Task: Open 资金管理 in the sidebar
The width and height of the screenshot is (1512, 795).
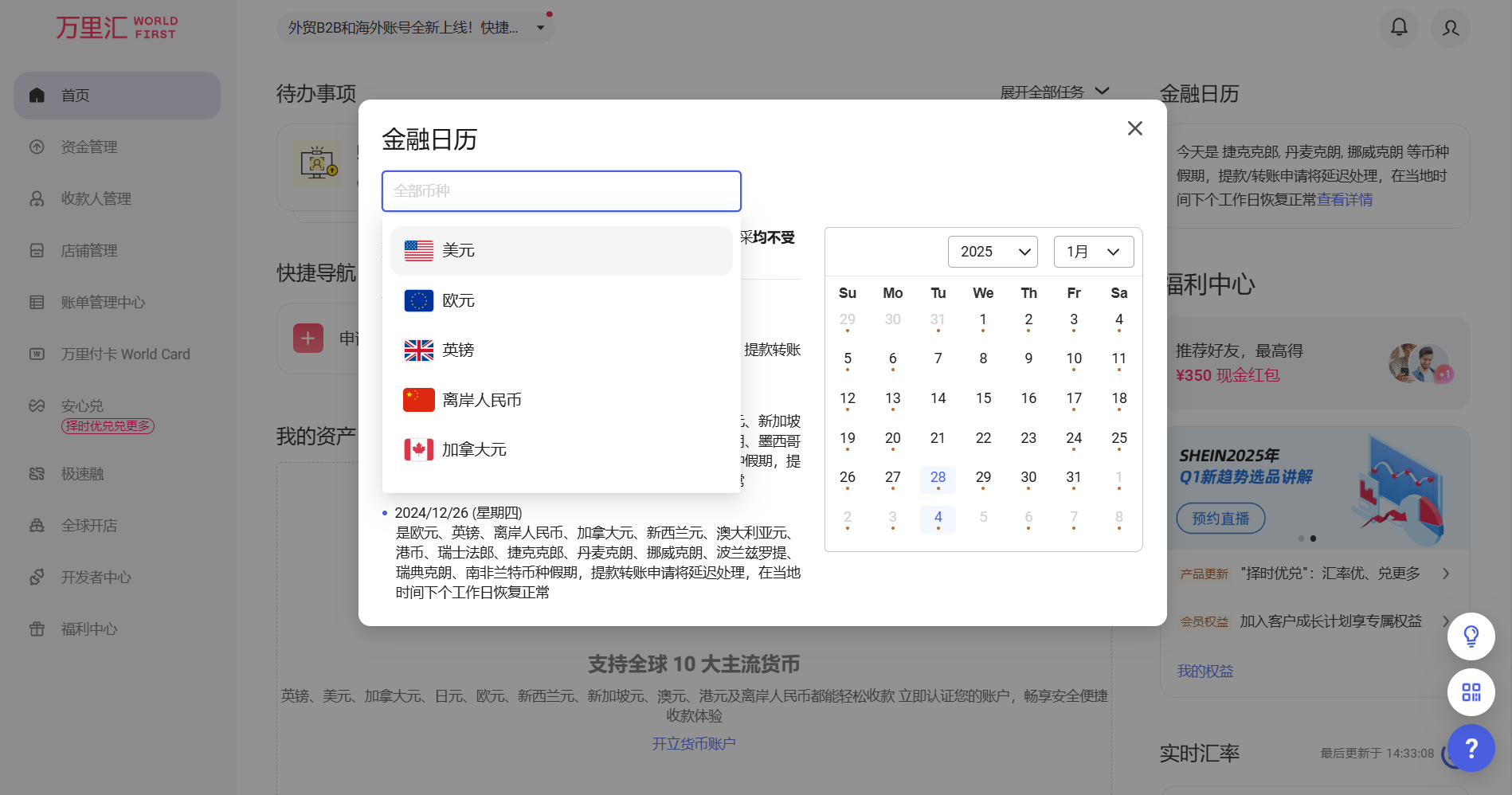Action: 89,147
